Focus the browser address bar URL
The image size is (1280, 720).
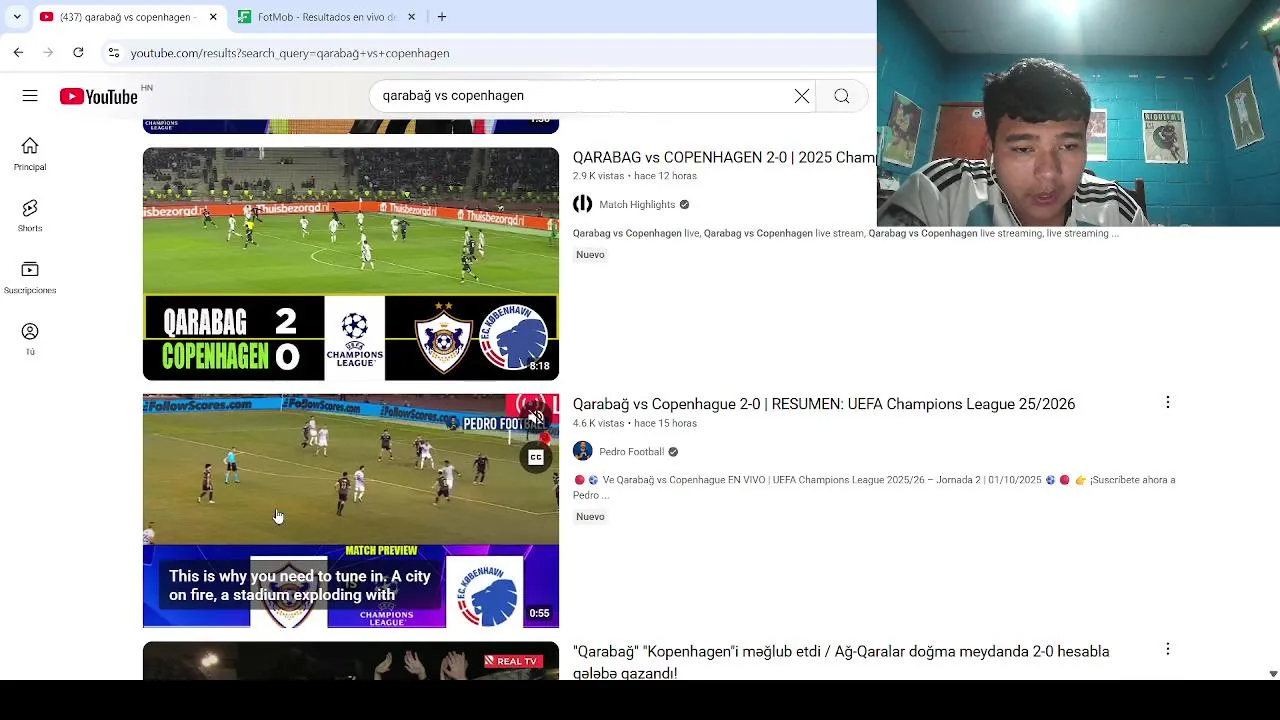[289, 53]
